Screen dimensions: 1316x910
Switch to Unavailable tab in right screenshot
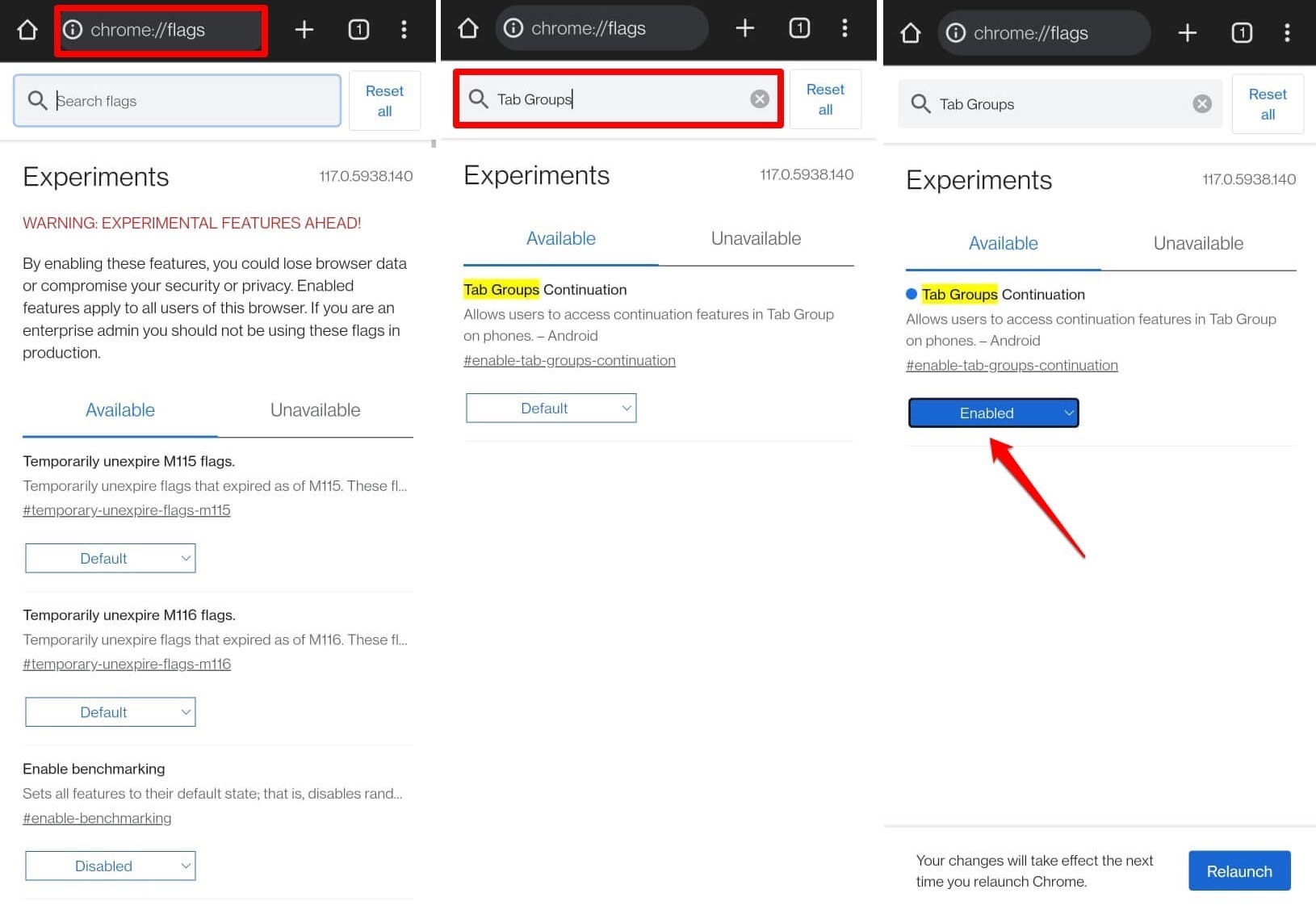[x=1199, y=244]
